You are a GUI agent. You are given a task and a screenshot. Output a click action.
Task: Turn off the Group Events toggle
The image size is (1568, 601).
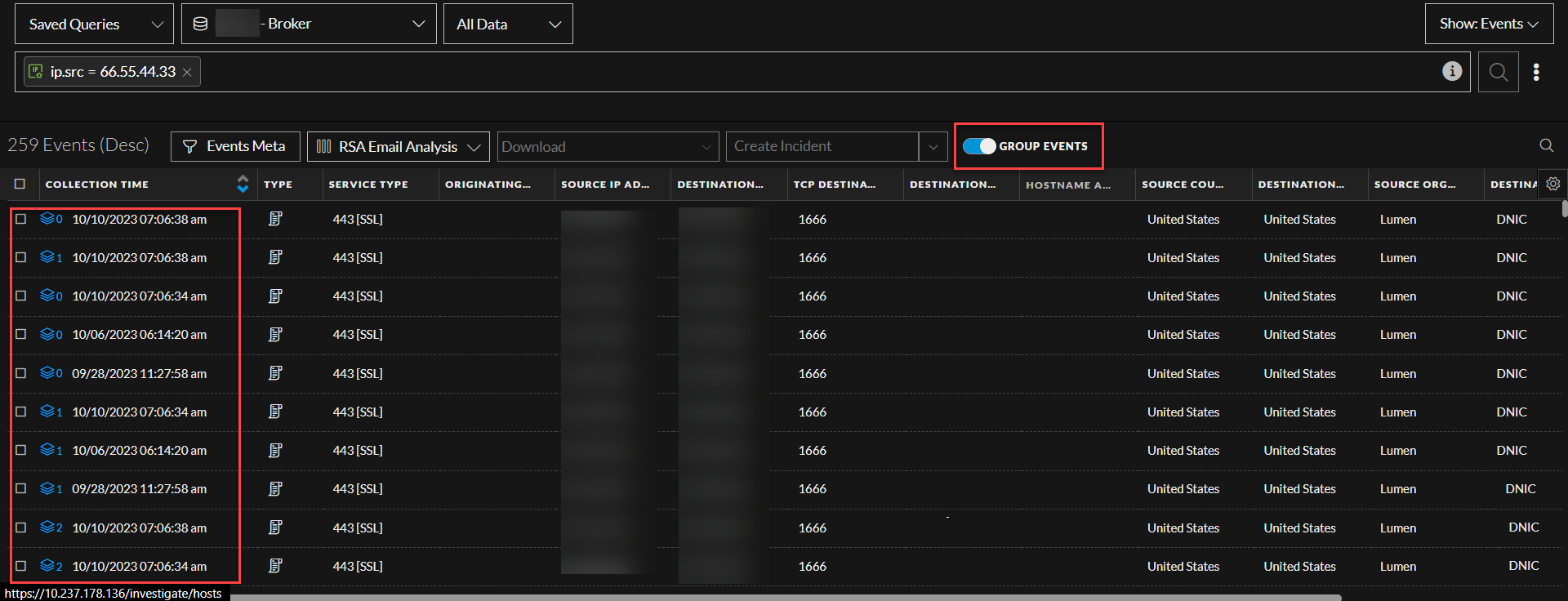[978, 146]
